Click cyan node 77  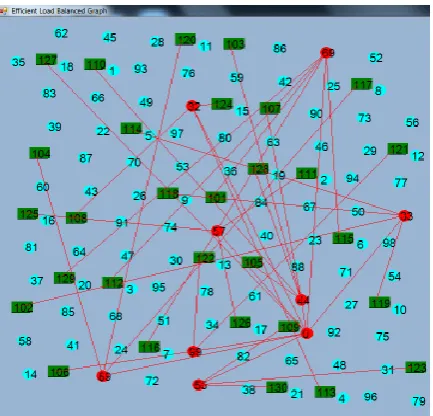click(x=401, y=183)
